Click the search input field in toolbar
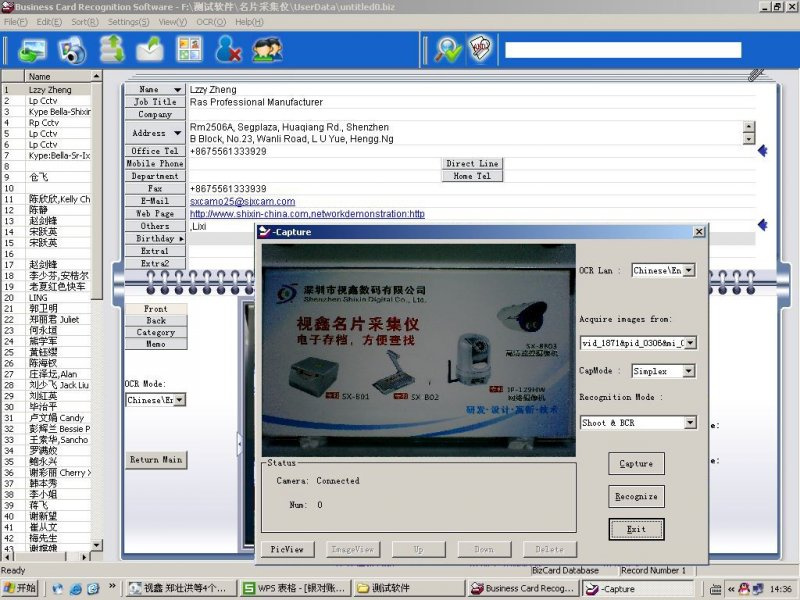This screenshot has width=800, height=600. tap(623, 50)
